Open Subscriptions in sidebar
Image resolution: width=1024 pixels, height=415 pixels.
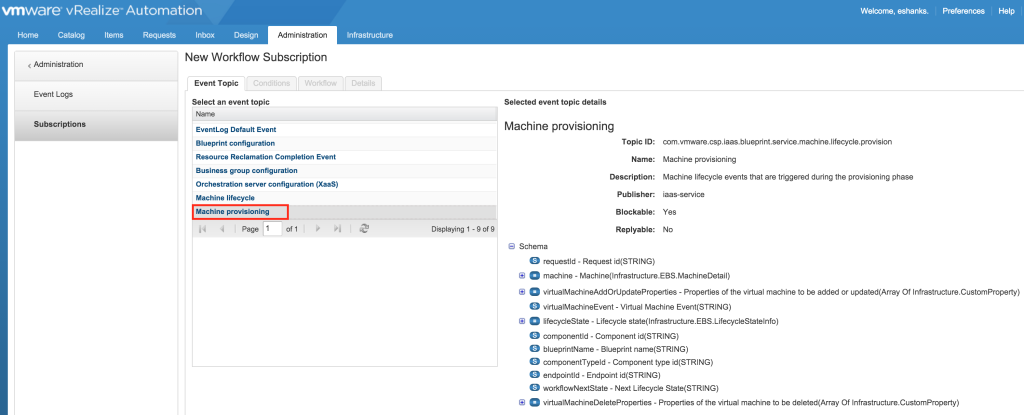[x=96, y=125]
